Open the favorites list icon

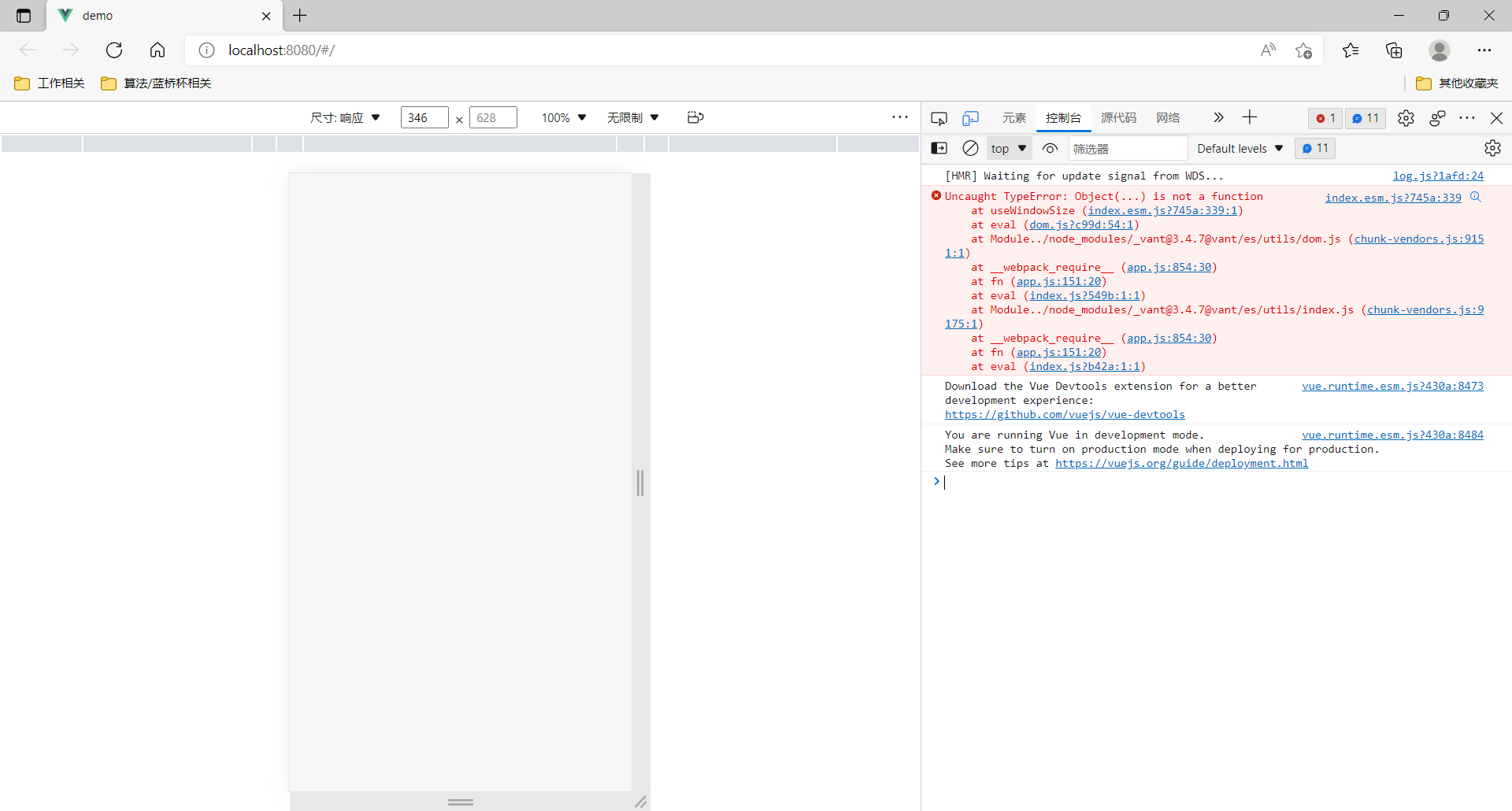[x=1351, y=50]
